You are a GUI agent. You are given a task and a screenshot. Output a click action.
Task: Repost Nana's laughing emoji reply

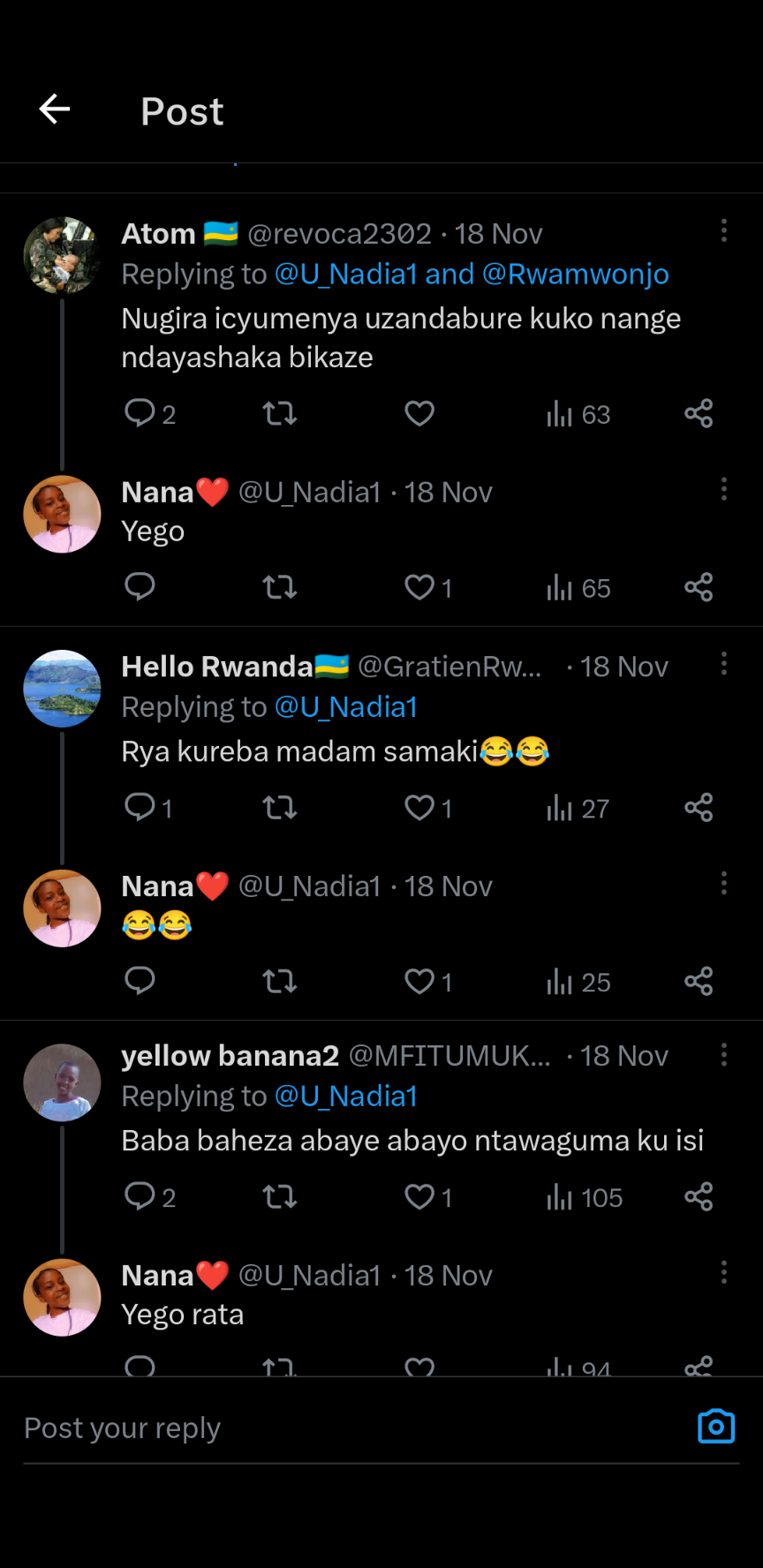[280, 981]
